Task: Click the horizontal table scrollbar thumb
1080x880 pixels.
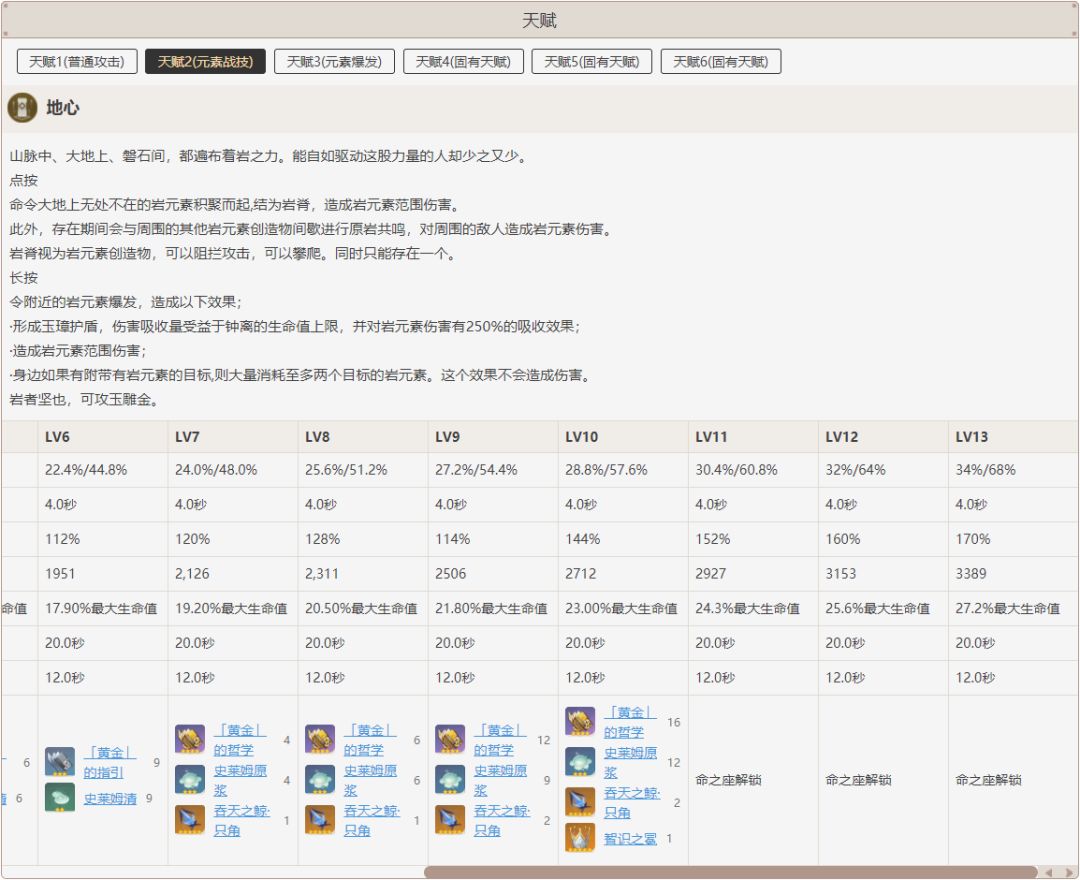Action: [731, 872]
